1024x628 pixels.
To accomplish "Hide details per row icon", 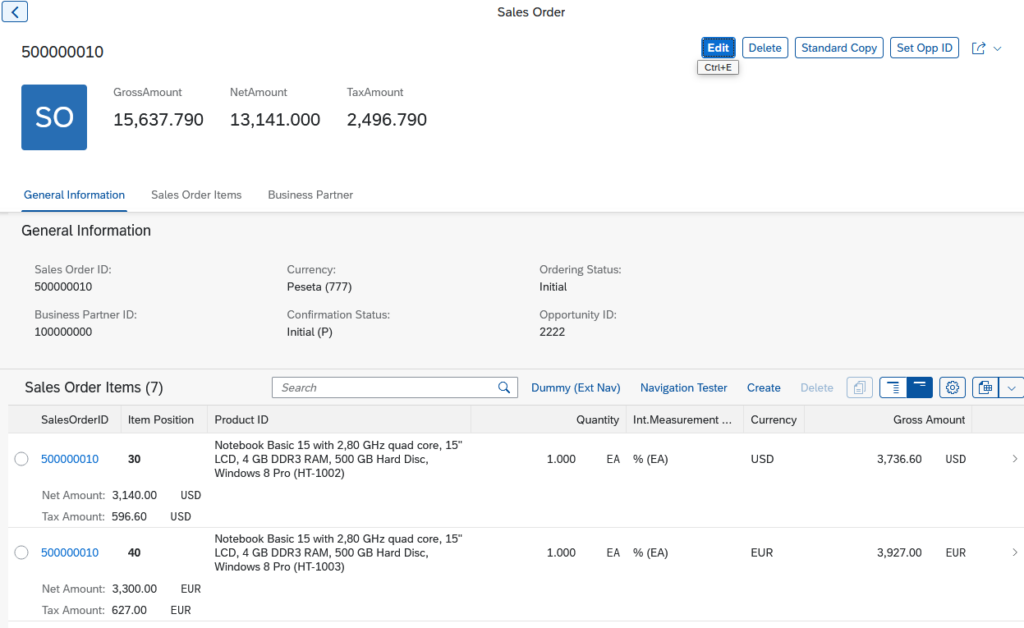I will point(919,388).
